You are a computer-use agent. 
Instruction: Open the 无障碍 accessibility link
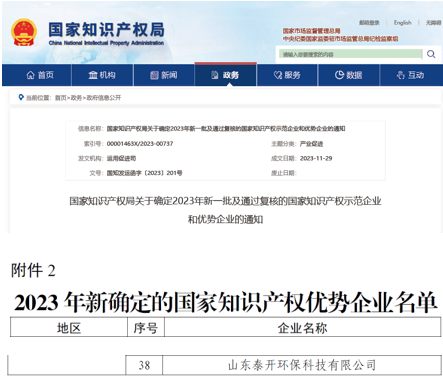pos(433,23)
